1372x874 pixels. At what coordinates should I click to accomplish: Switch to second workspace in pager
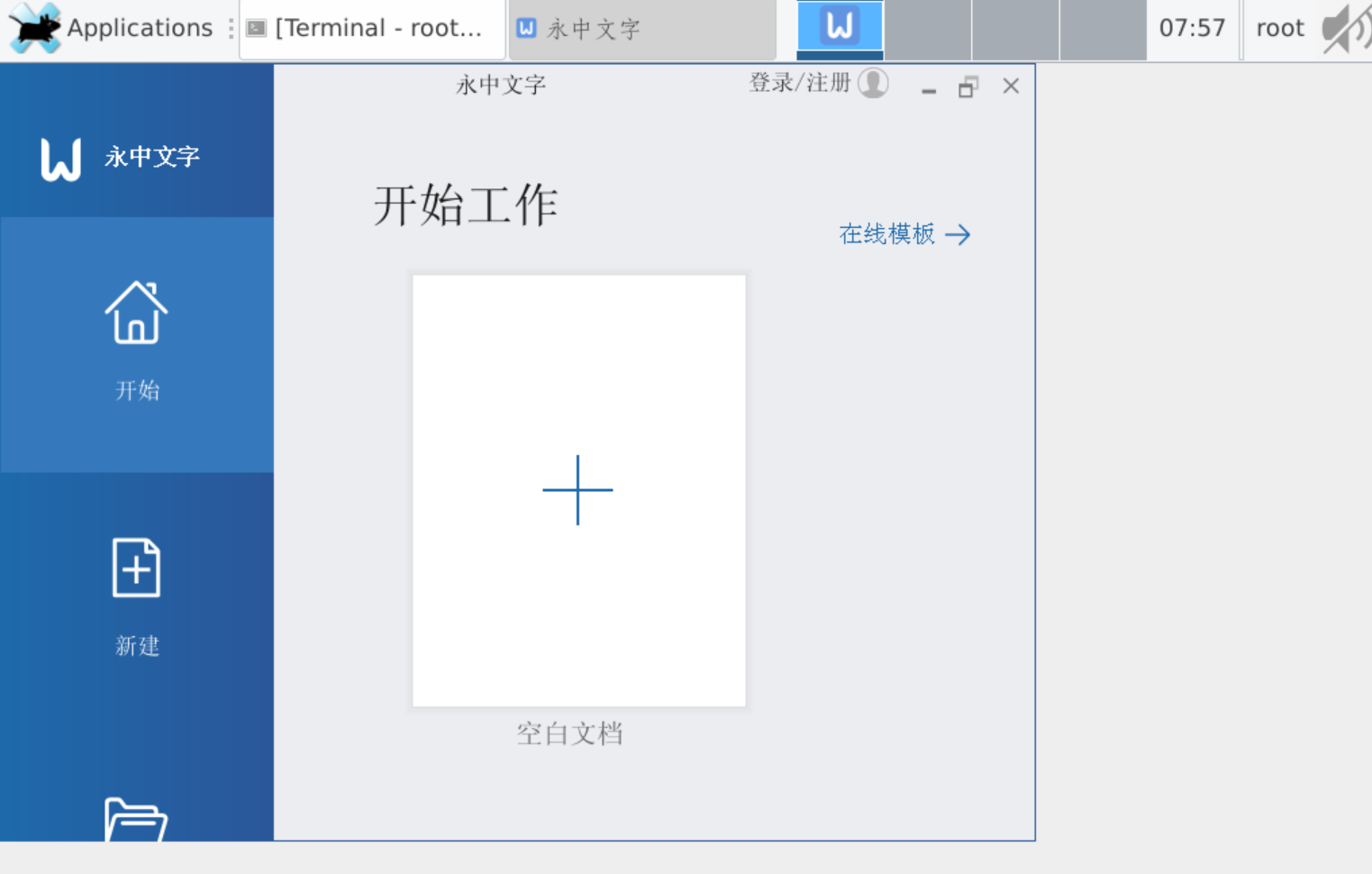tap(927, 29)
